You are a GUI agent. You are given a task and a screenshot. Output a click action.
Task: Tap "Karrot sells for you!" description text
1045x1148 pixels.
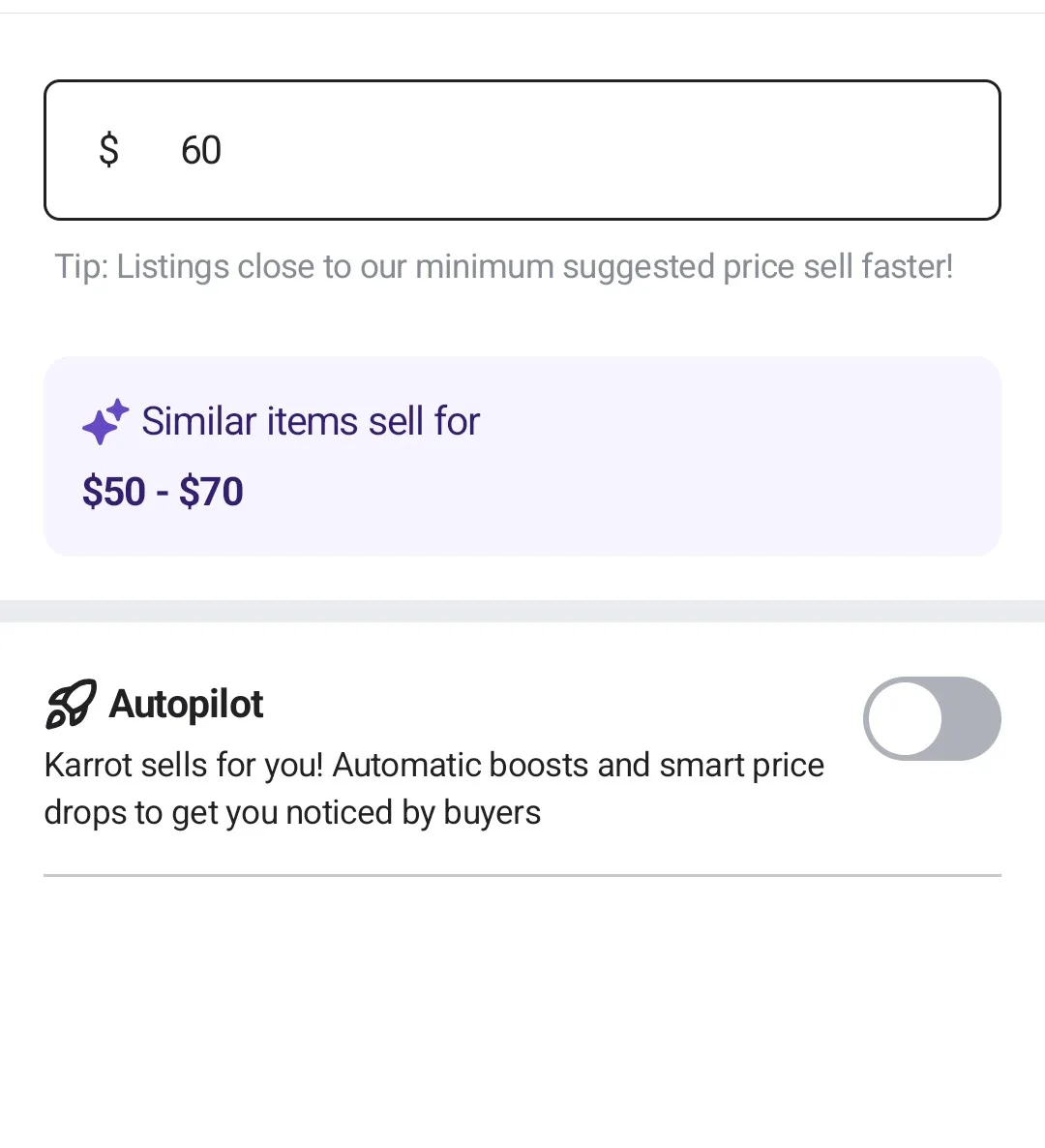(184, 765)
